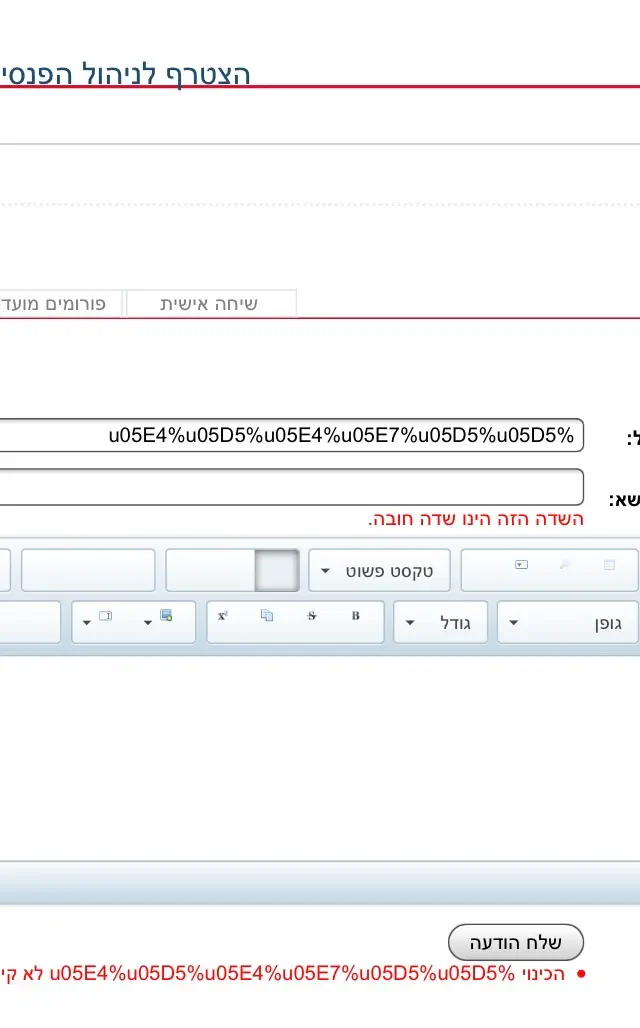Toggle bold formatting in the editor toolbar

coord(355,616)
